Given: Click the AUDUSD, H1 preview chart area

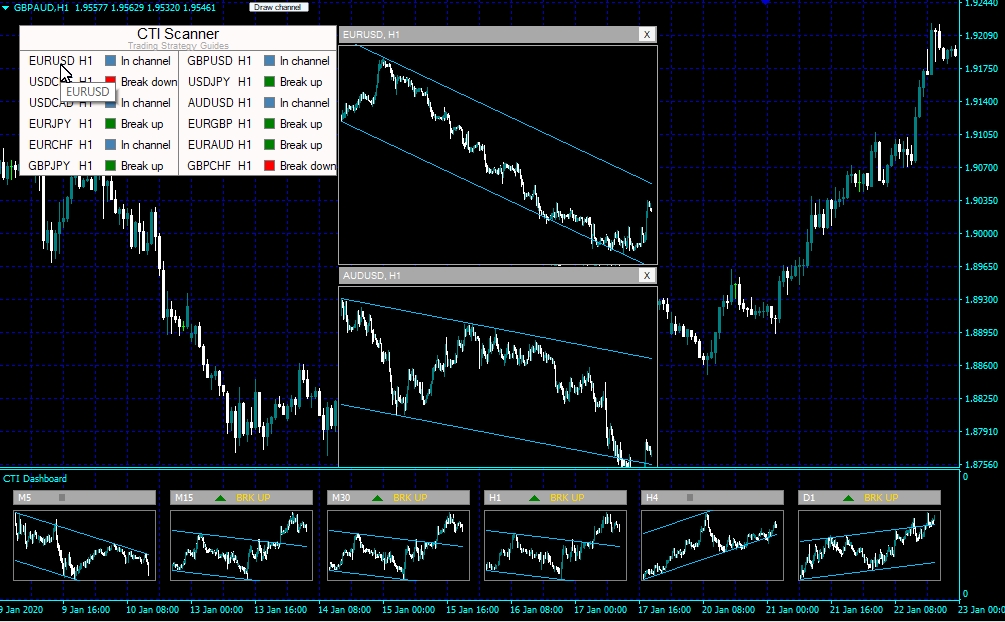Looking at the screenshot, I should point(498,376).
